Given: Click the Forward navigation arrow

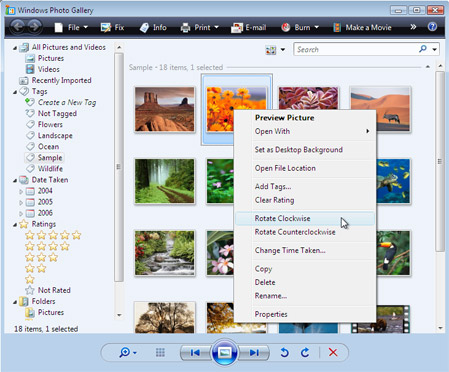Looking at the screenshot, I should tap(35, 27).
